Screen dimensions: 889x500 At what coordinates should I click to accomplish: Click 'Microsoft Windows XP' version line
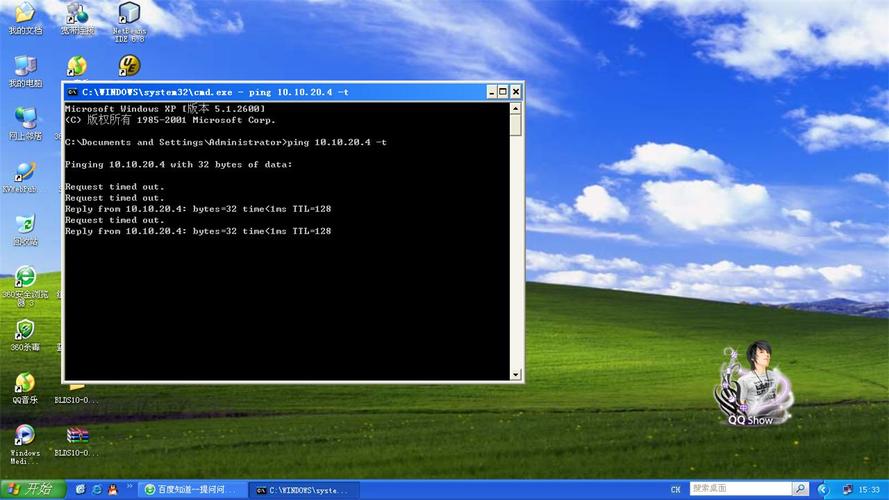tap(165, 108)
